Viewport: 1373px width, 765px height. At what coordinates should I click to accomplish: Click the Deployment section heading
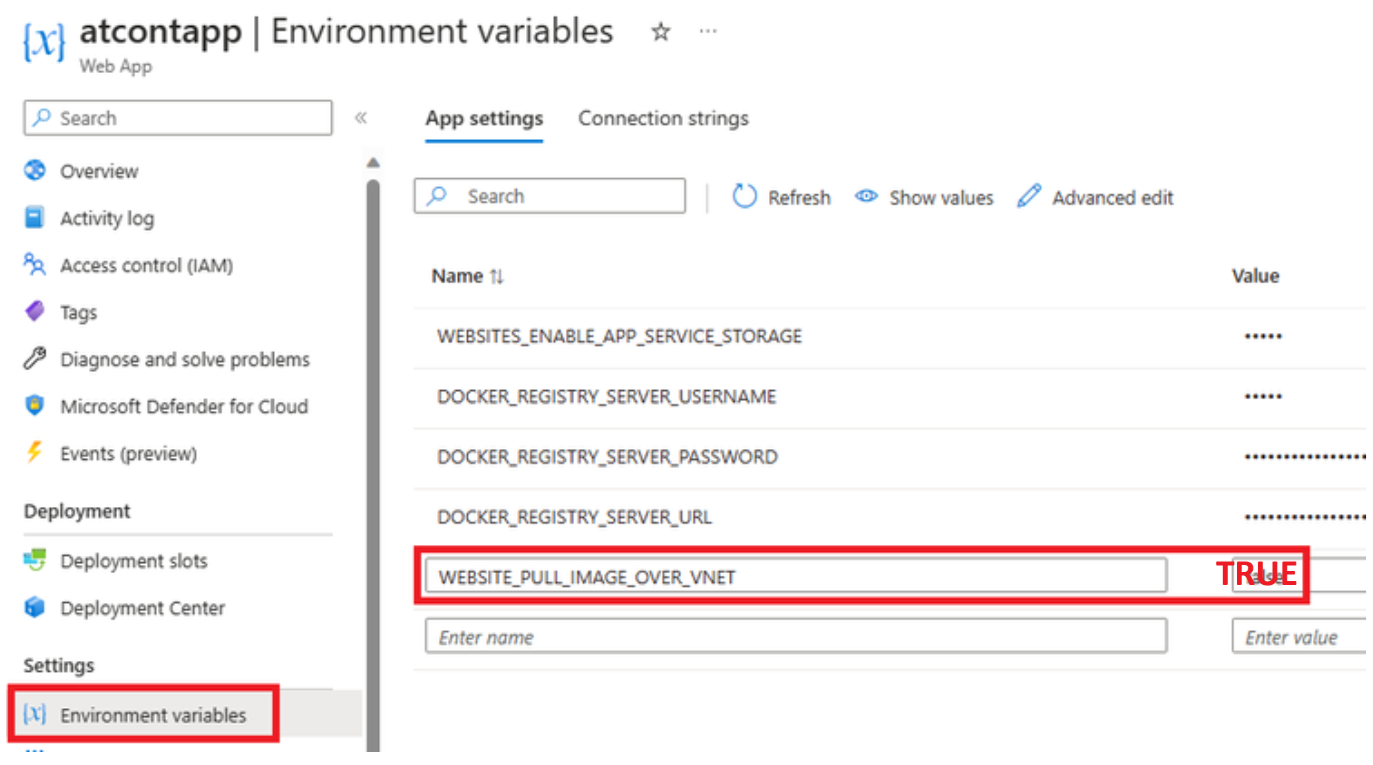pyautogui.click(x=77, y=511)
